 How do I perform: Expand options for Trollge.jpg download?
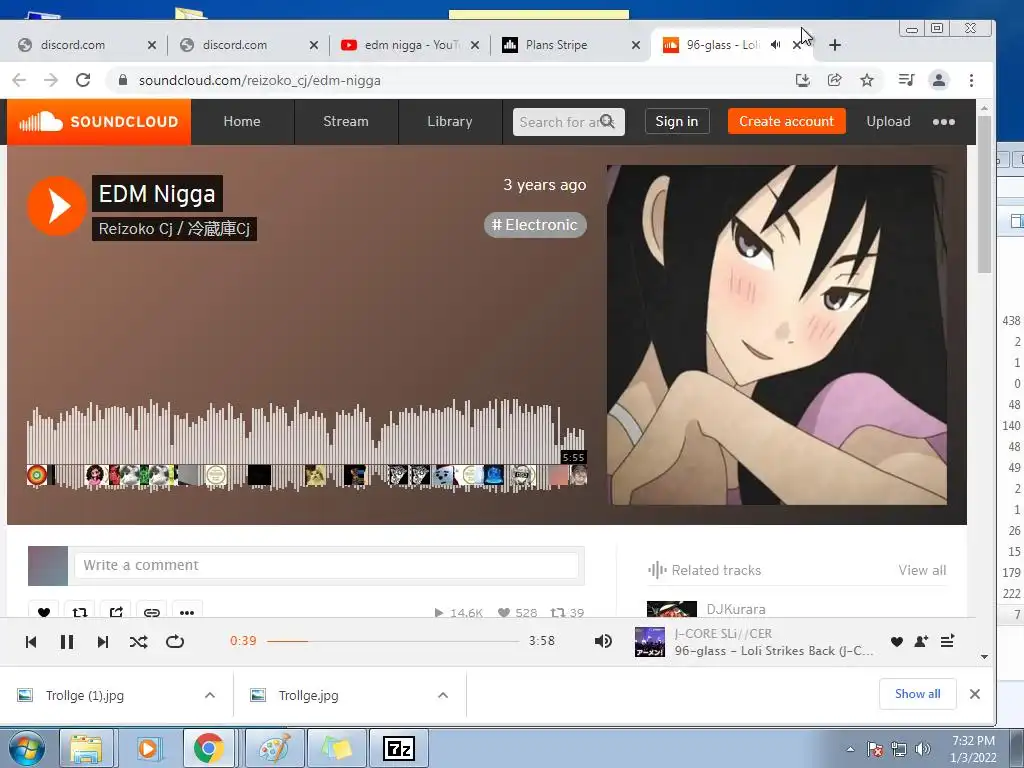[x=443, y=695]
